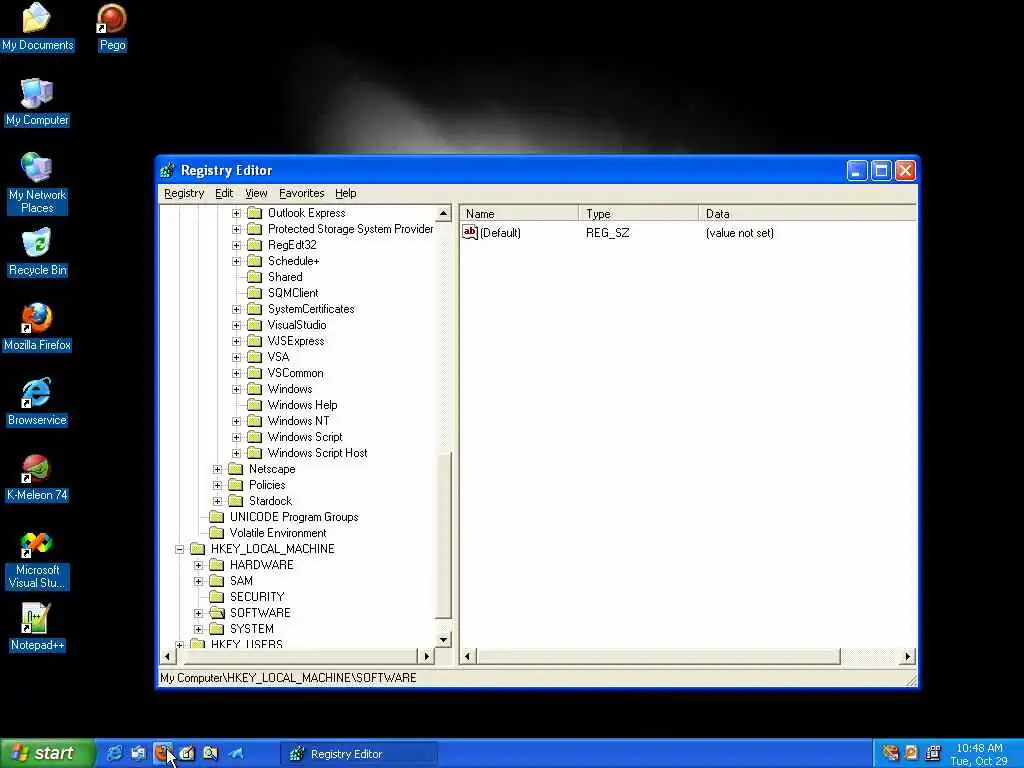
Task: Click the first system tray icon
Action: click(890, 753)
